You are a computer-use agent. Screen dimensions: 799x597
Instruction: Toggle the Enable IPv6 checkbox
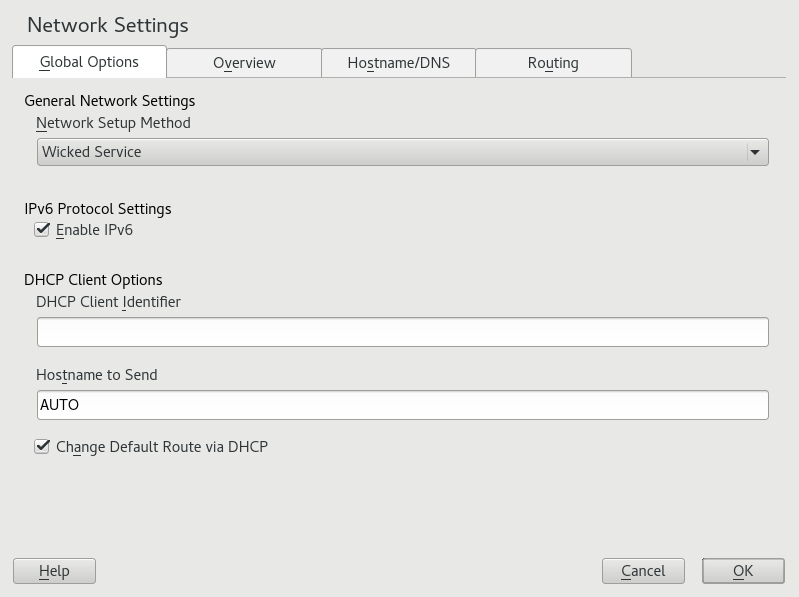42,230
